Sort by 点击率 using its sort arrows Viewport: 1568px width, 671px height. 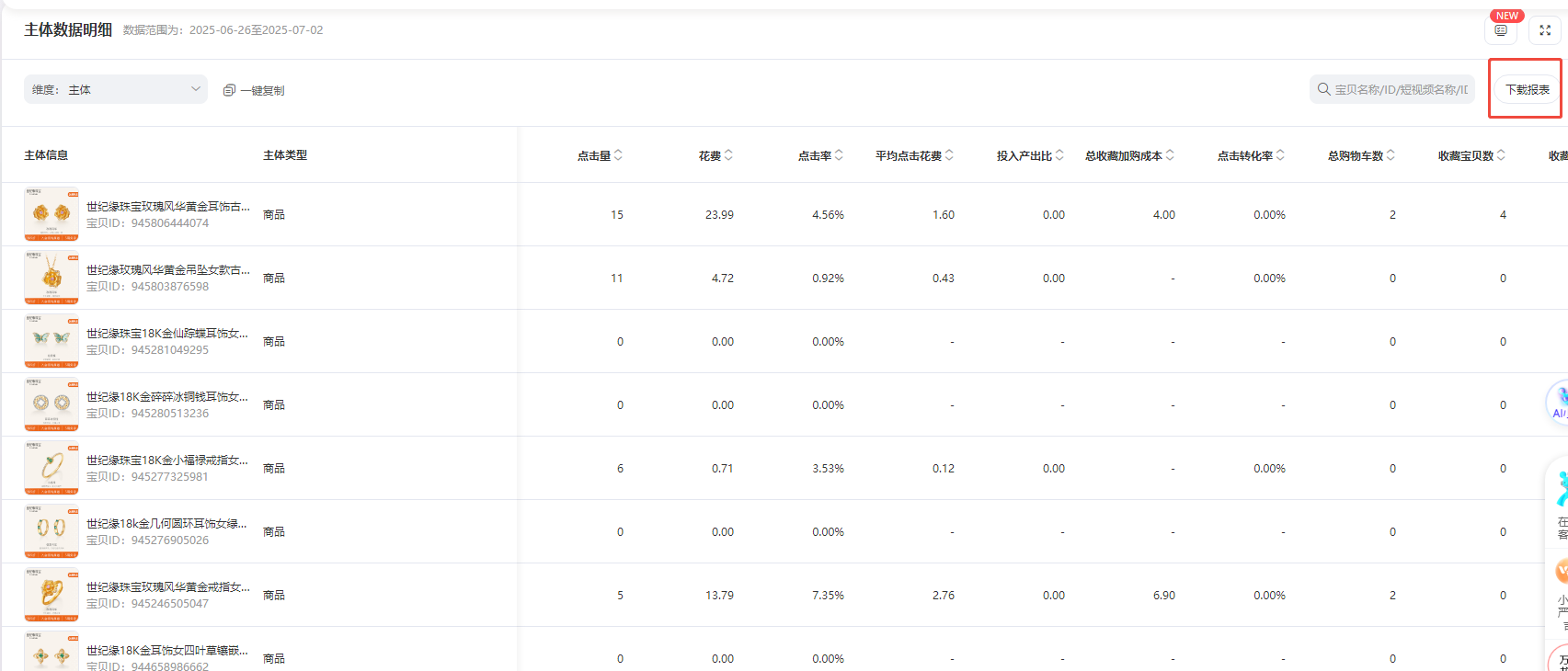839,155
